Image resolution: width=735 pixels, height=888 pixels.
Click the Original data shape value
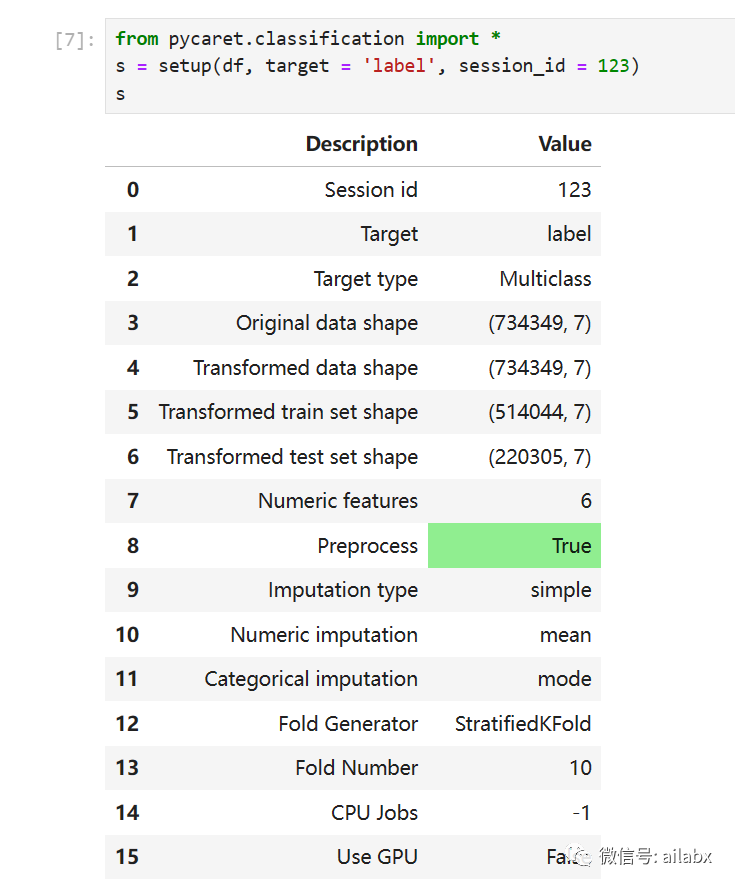pos(540,323)
